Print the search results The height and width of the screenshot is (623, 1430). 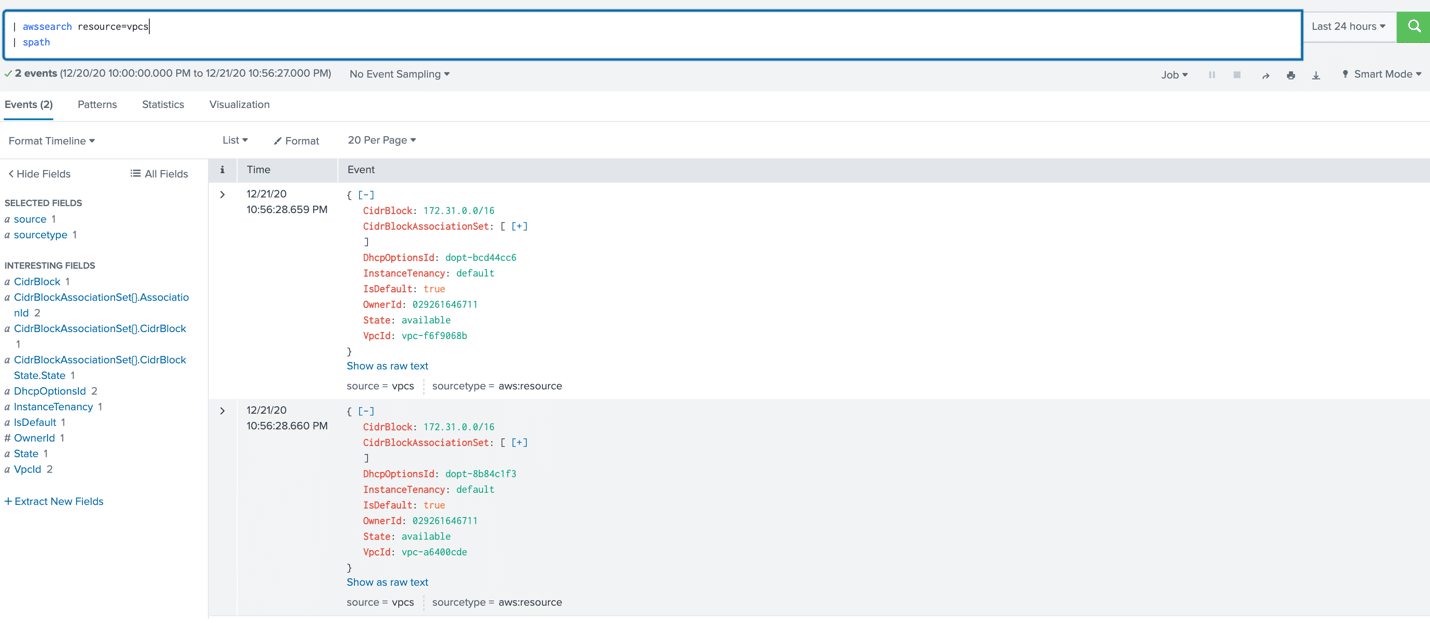coord(1291,75)
